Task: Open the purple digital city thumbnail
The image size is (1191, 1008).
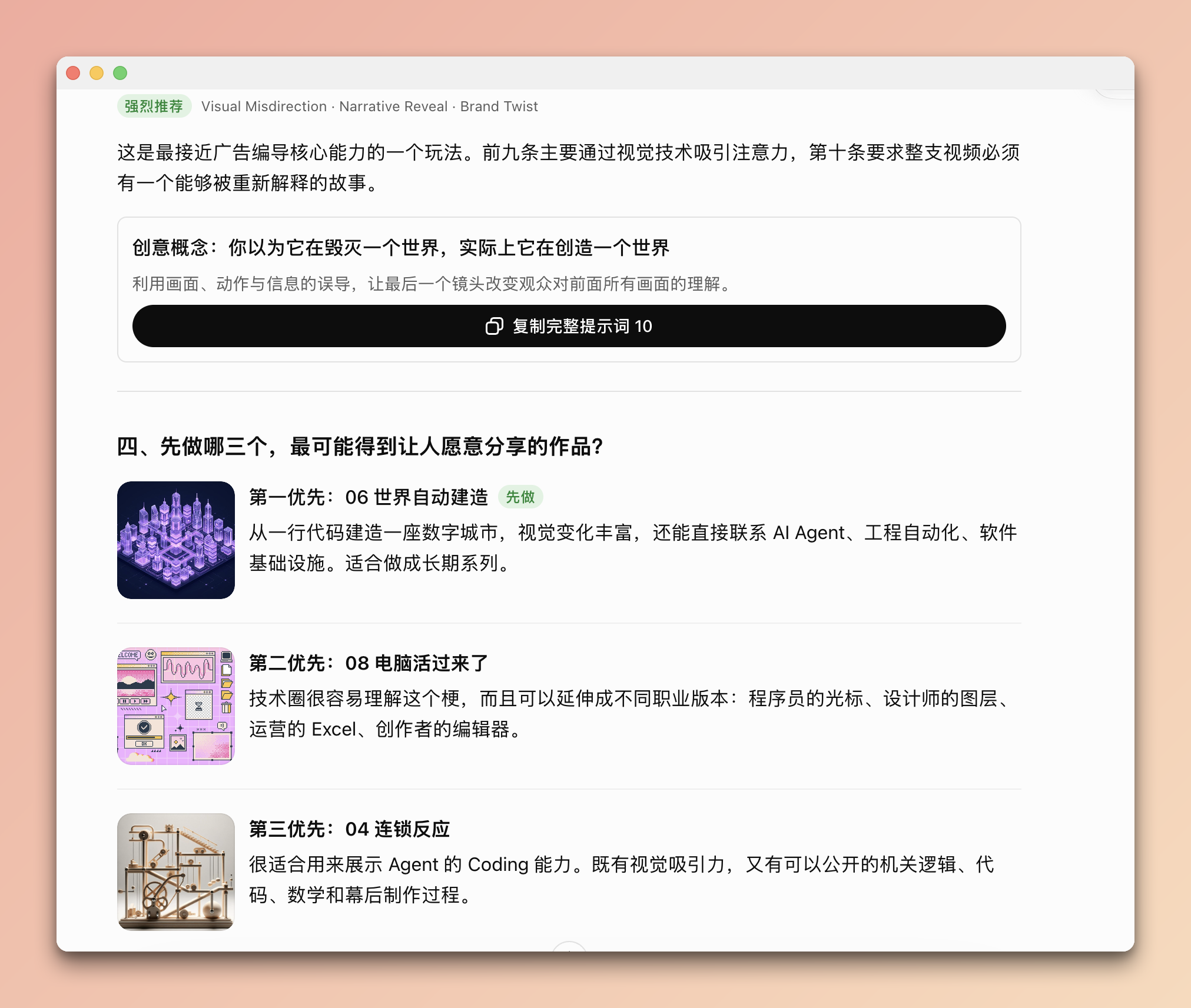Action: [x=176, y=540]
